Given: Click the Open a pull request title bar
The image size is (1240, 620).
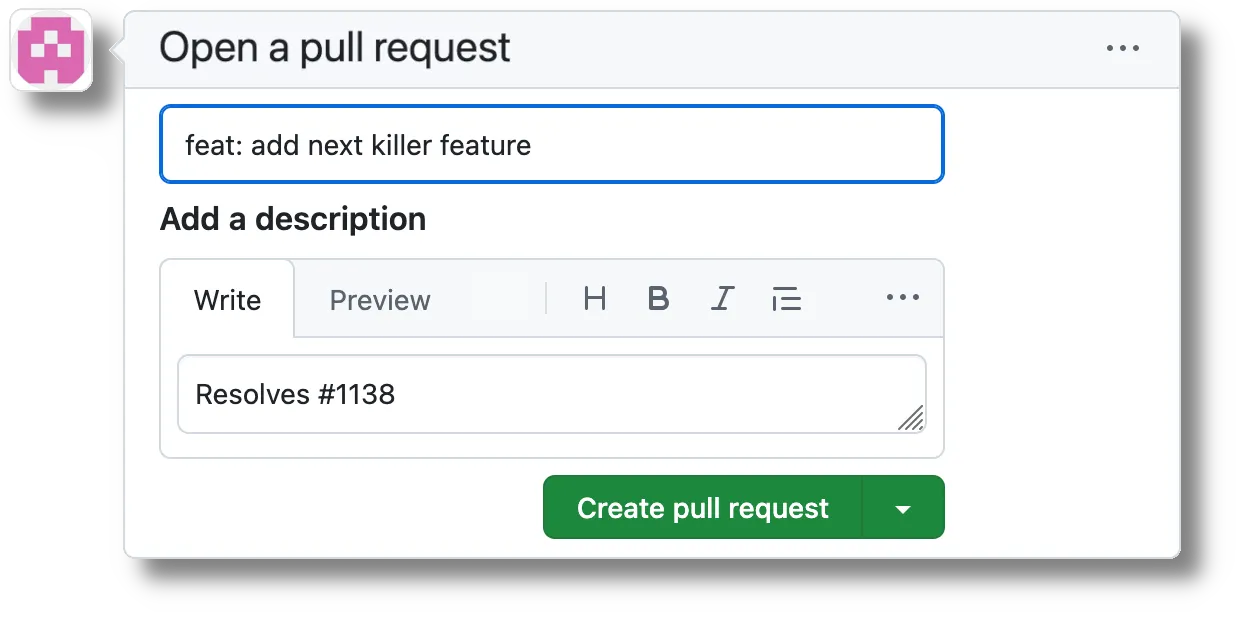Looking at the screenshot, I should click(336, 47).
